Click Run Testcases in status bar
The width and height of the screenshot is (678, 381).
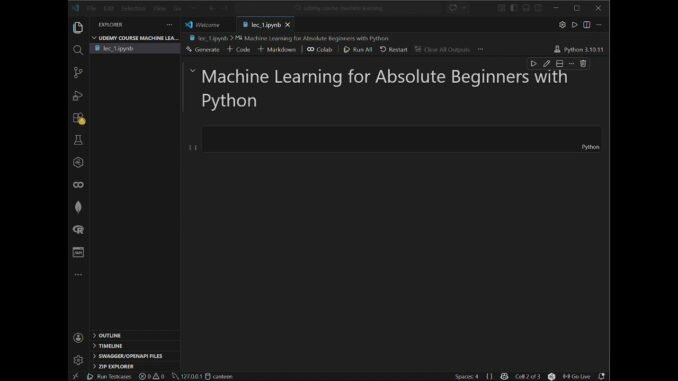click(109, 376)
